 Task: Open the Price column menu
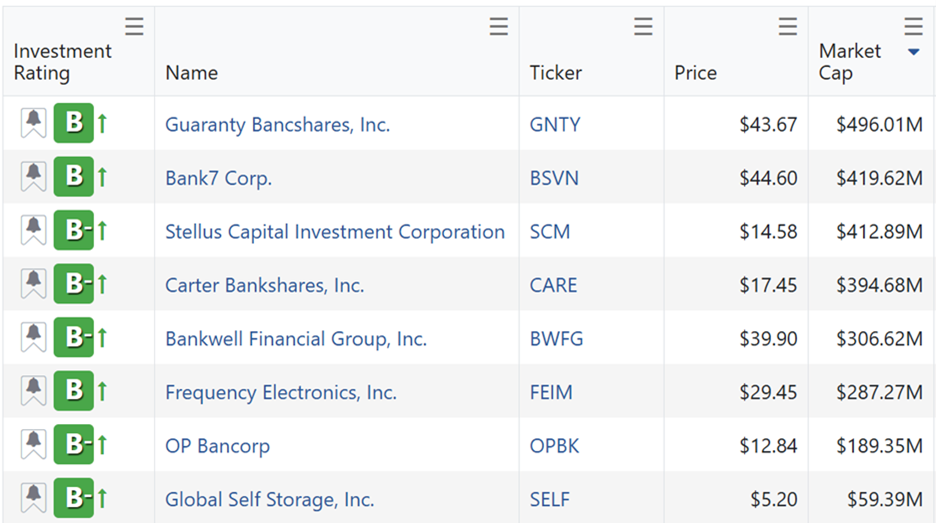(788, 26)
